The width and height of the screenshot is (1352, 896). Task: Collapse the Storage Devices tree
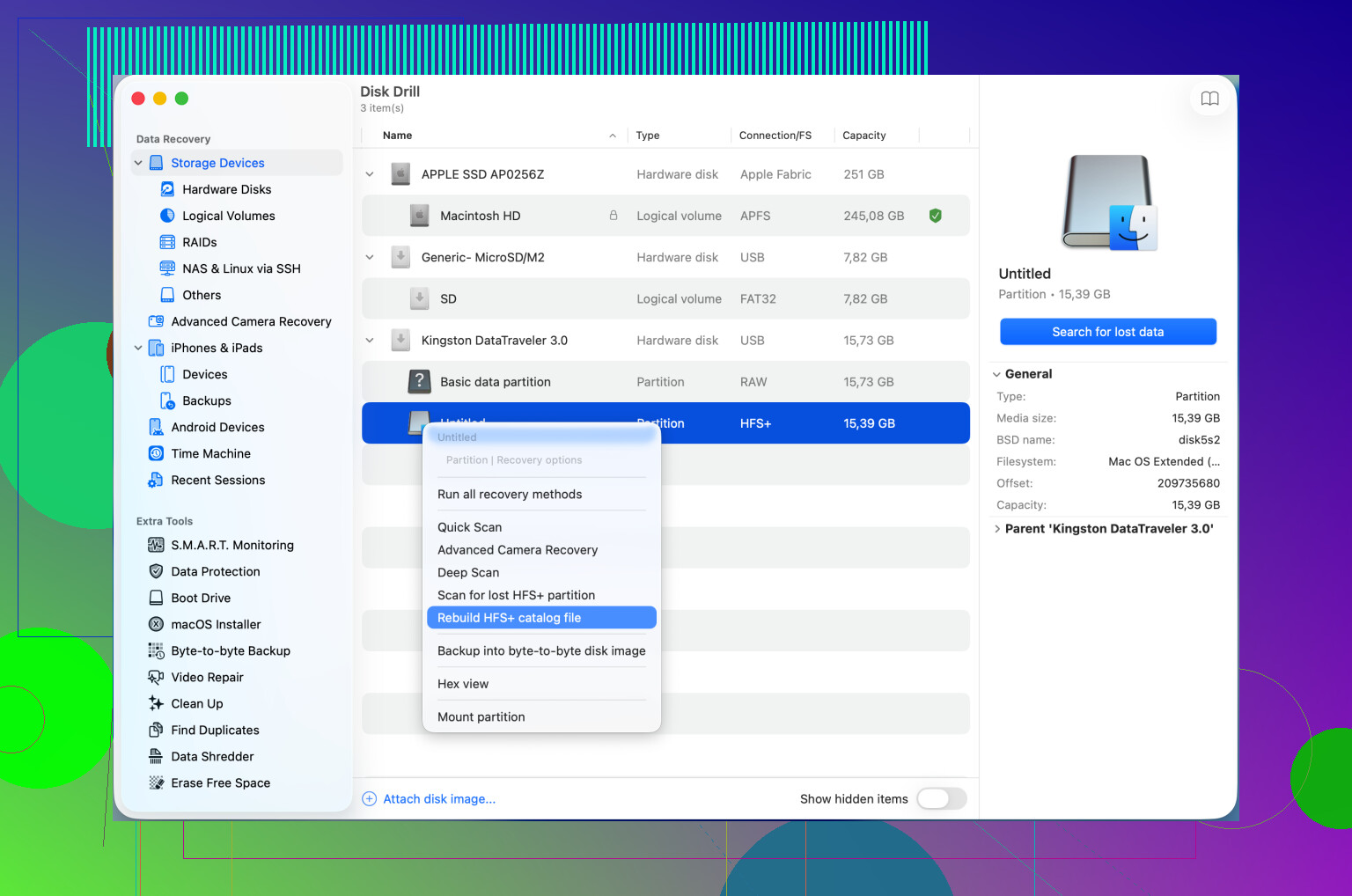point(138,163)
